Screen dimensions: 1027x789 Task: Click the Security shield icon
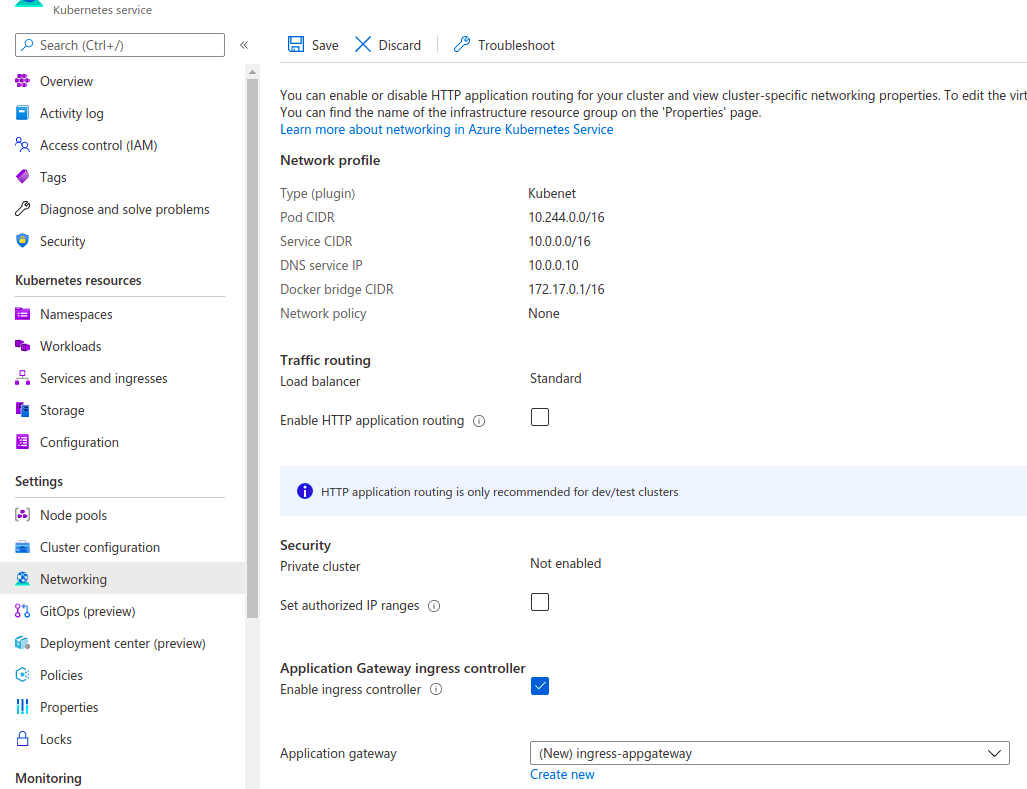pos(22,241)
